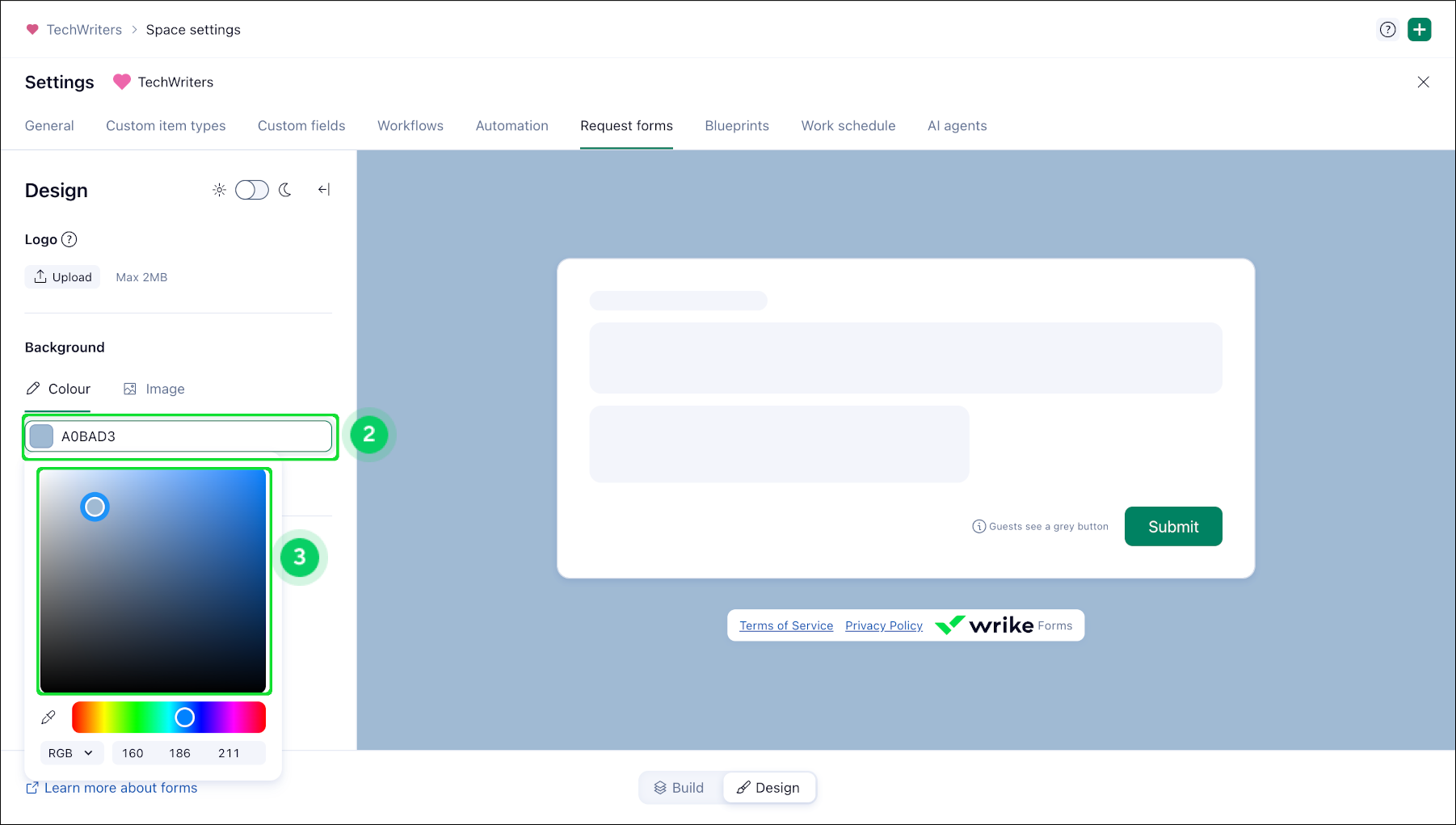This screenshot has height=825, width=1456.
Task: Click the TechWriters breadcrumb heart icon
Action: [32, 30]
